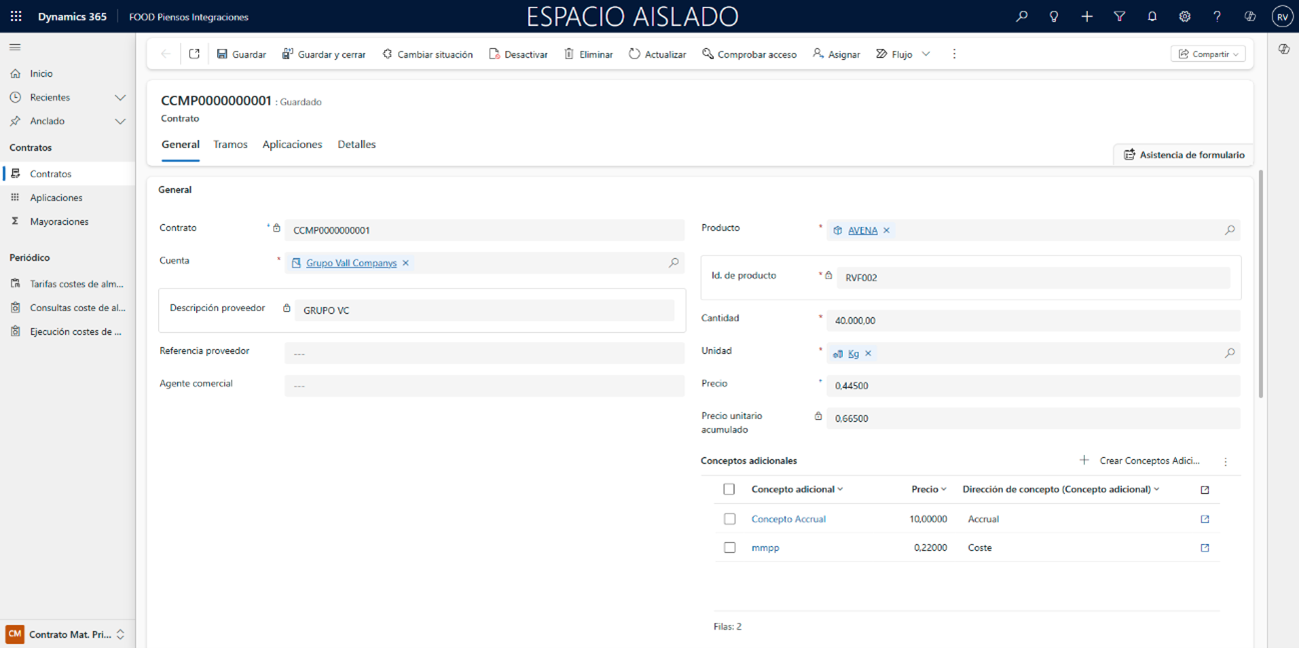Click the search magnifier in top bar
This screenshot has height=648, width=1299.
click(x=1021, y=17)
